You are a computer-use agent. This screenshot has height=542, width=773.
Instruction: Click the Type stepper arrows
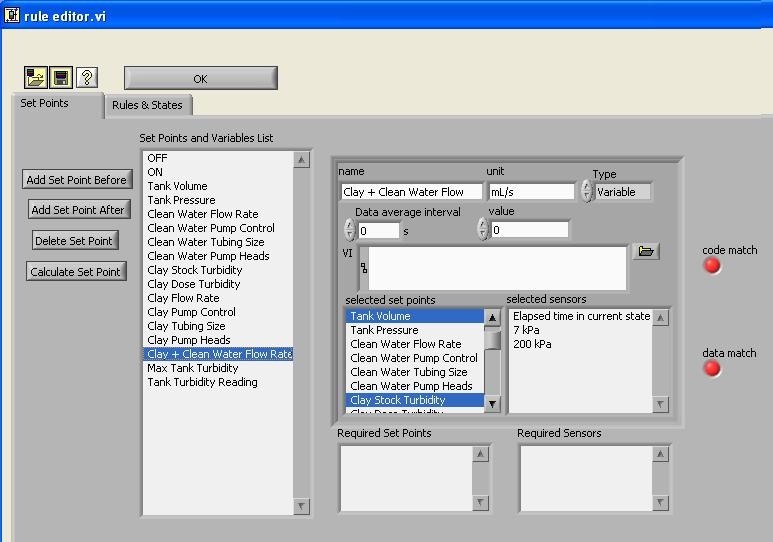tap(586, 191)
